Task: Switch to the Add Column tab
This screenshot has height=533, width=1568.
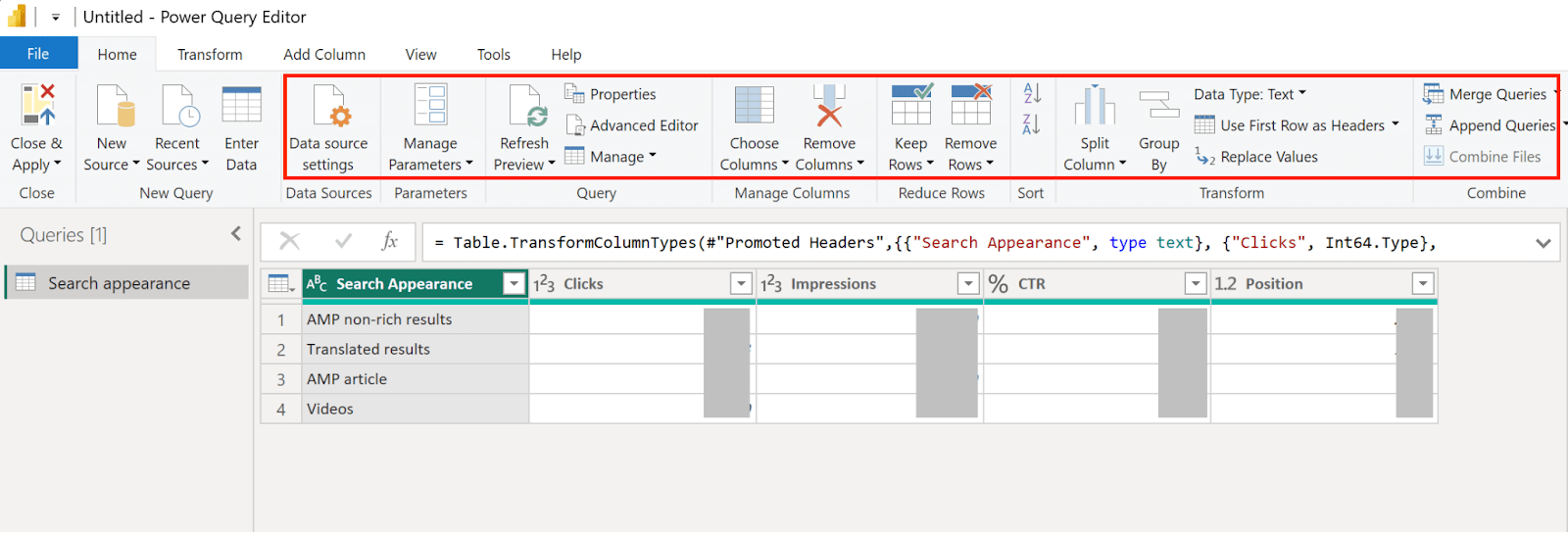Action: (x=324, y=55)
